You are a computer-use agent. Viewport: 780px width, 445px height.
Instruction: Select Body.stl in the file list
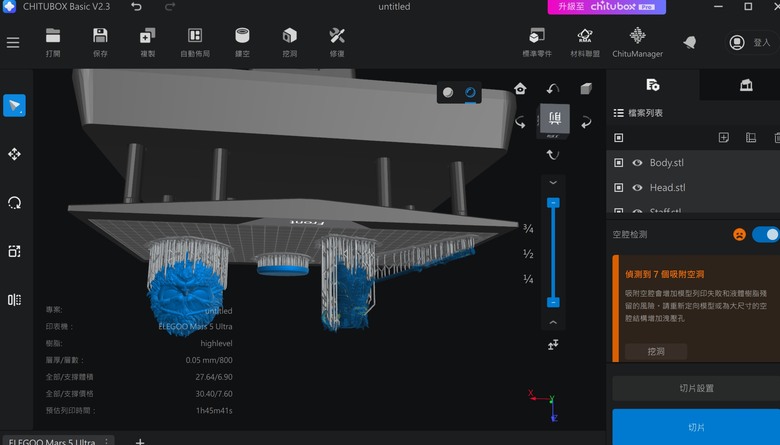pos(667,163)
